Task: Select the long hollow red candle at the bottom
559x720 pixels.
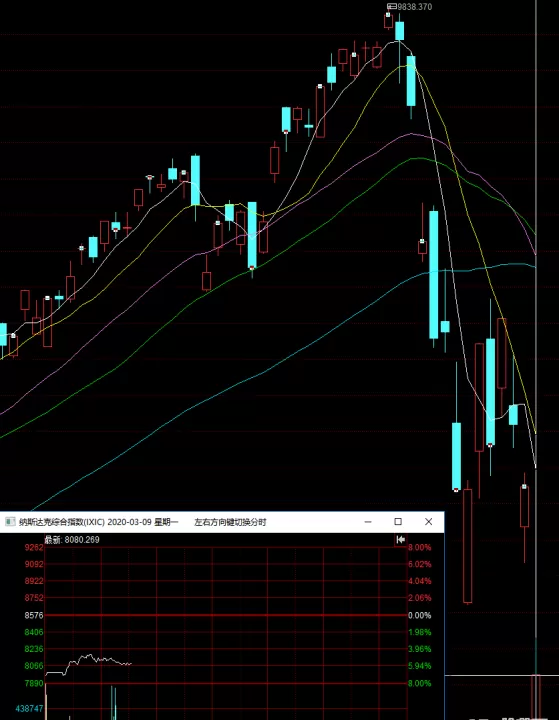Action: [468, 546]
